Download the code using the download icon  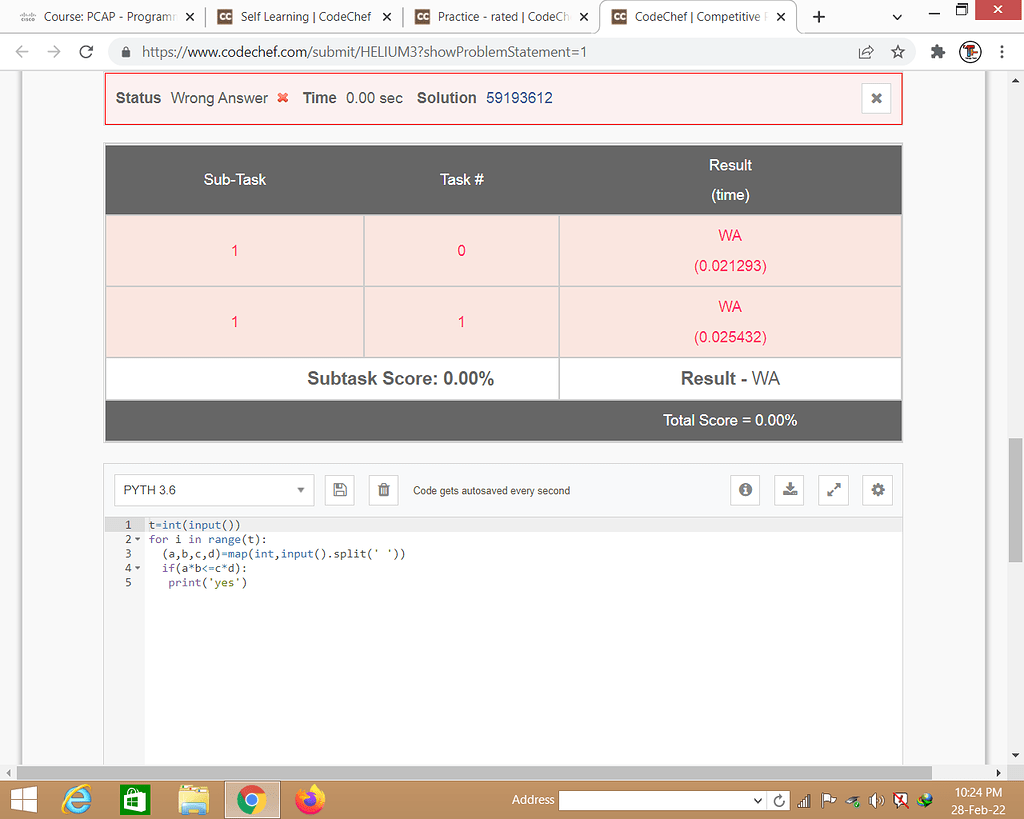pos(789,490)
